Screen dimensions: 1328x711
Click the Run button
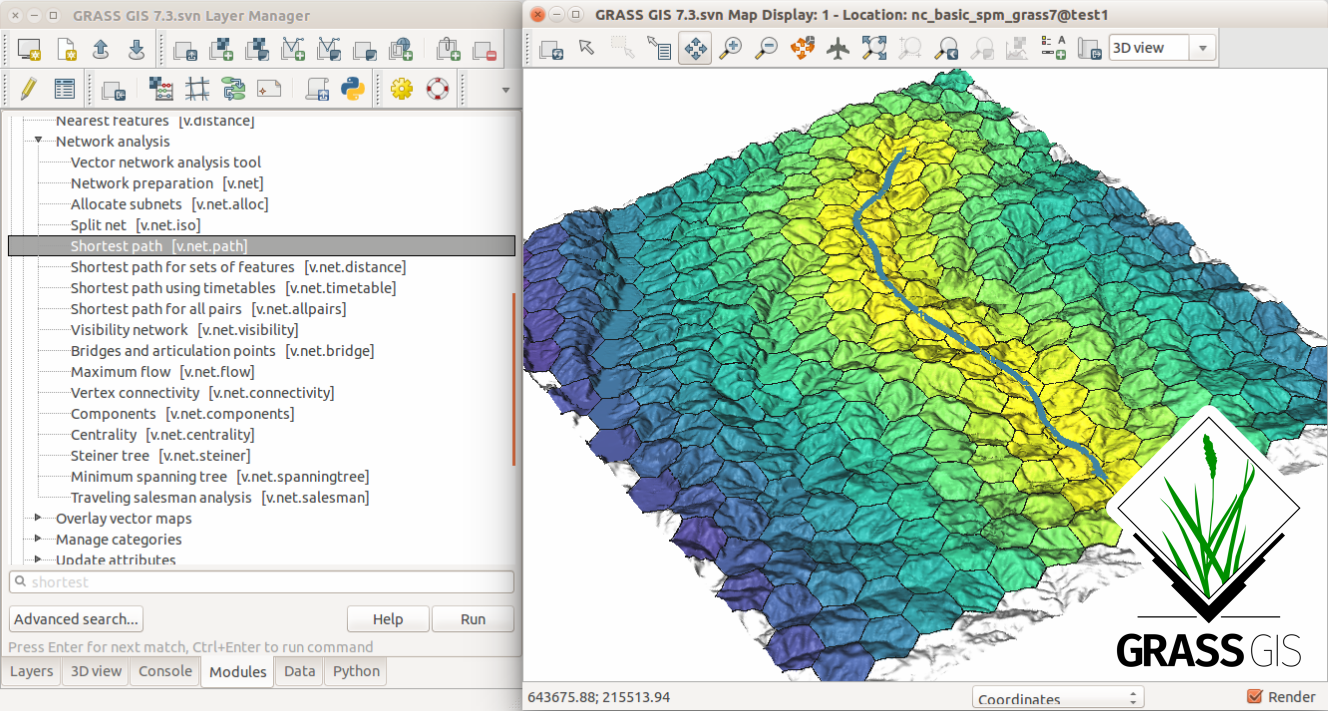[473, 619]
